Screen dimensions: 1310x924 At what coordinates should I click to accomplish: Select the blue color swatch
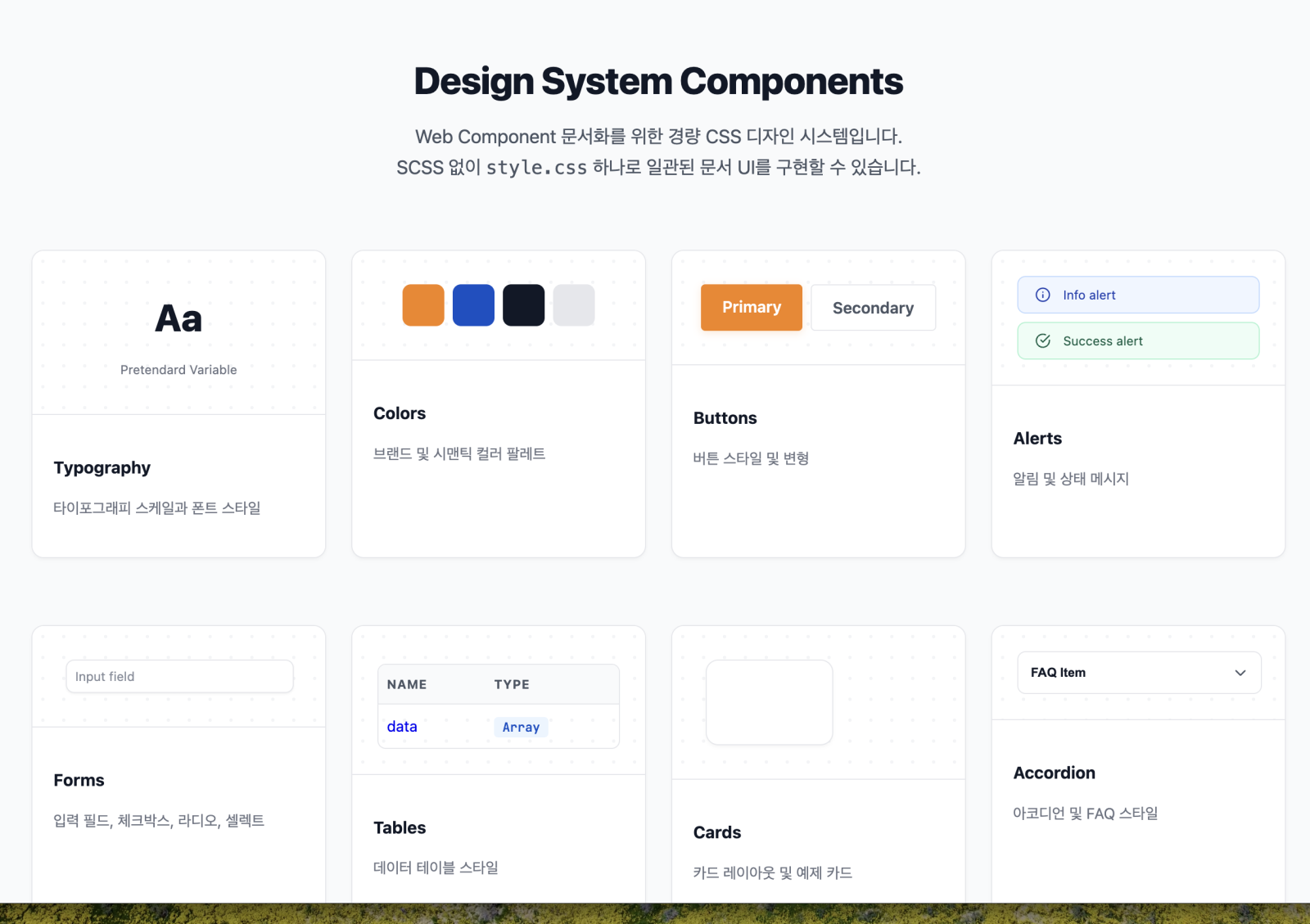point(473,305)
